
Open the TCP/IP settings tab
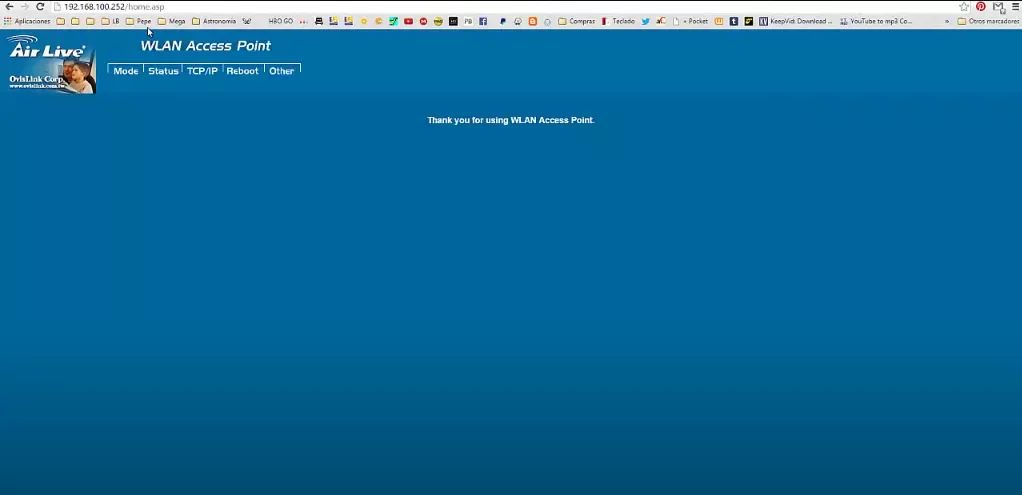pos(202,71)
